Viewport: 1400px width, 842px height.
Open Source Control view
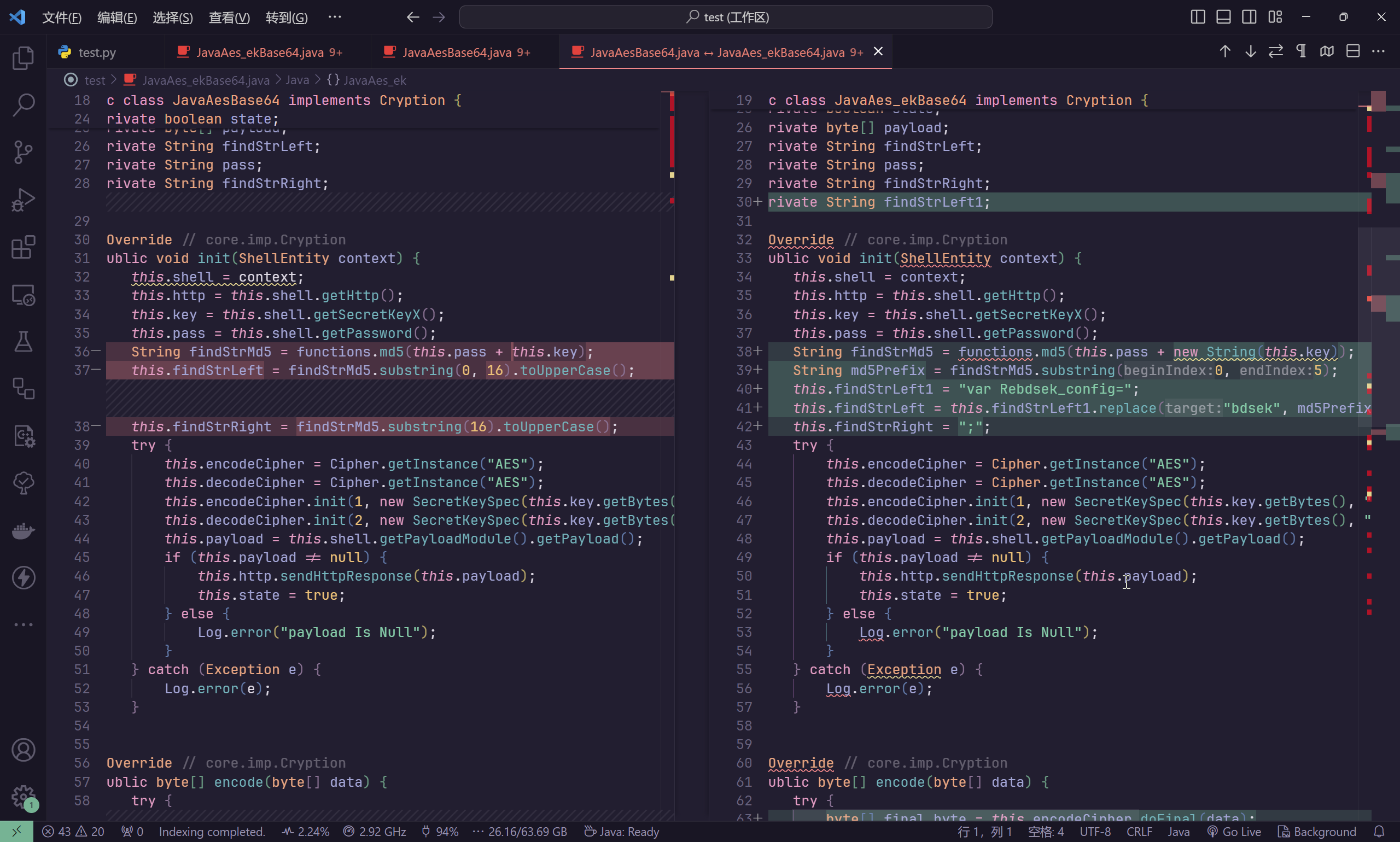24,151
